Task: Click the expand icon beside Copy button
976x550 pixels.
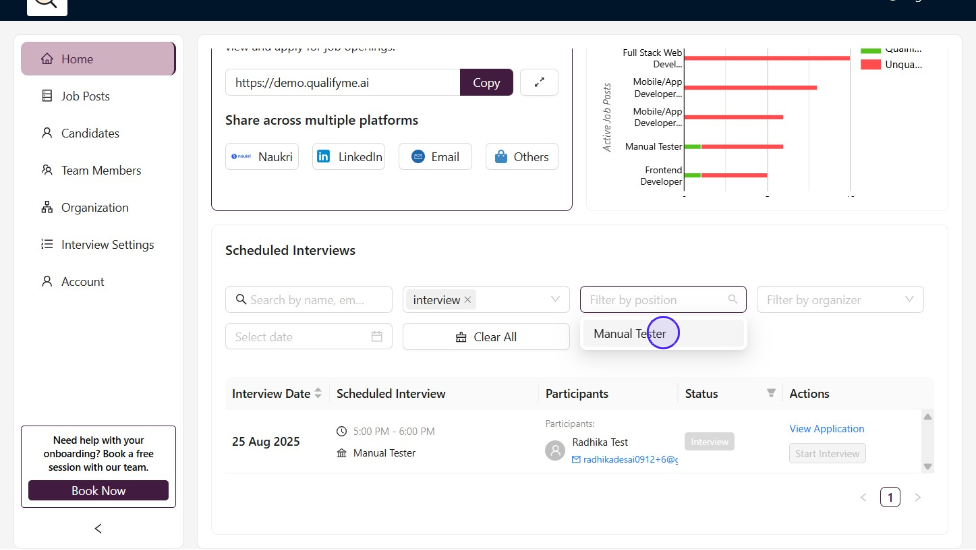Action: 539,83
